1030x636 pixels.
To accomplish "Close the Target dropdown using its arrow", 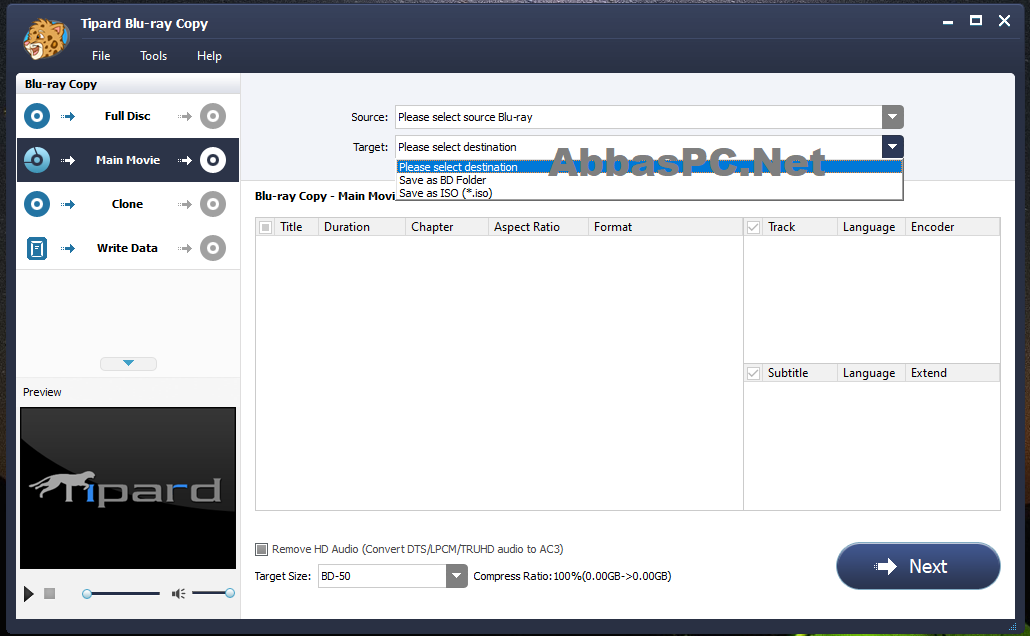I will tap(892, 147).
